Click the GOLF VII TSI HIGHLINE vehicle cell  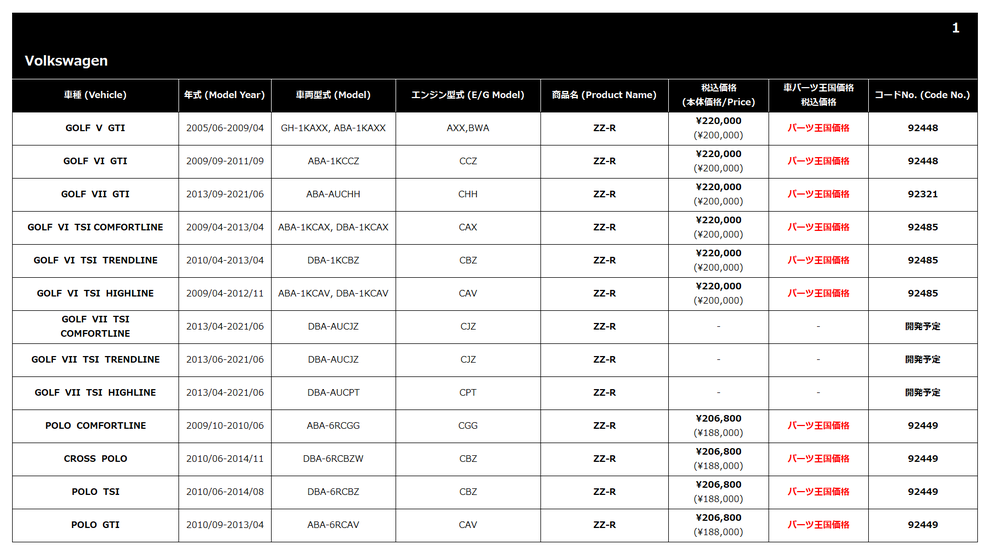[x=95, y=393]
